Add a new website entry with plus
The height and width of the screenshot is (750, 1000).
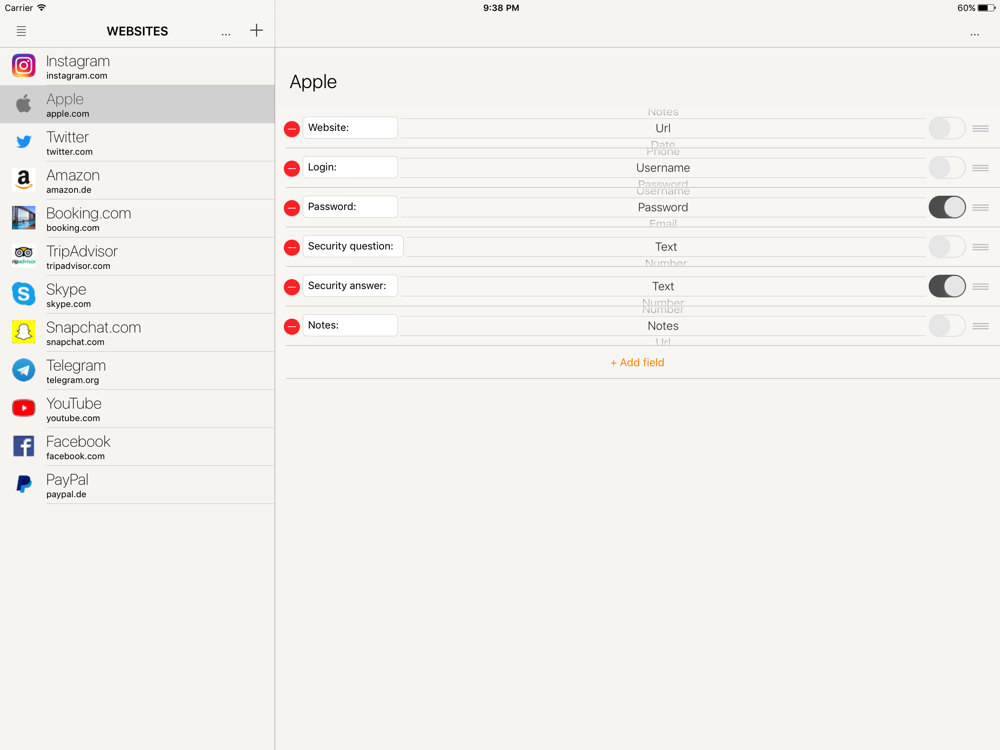pos(256,31)
